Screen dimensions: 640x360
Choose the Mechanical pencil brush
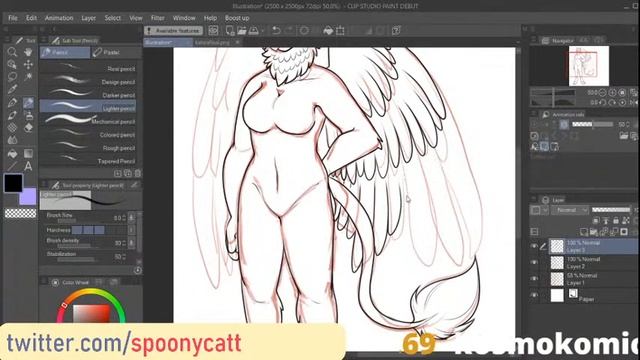[88, 120]
